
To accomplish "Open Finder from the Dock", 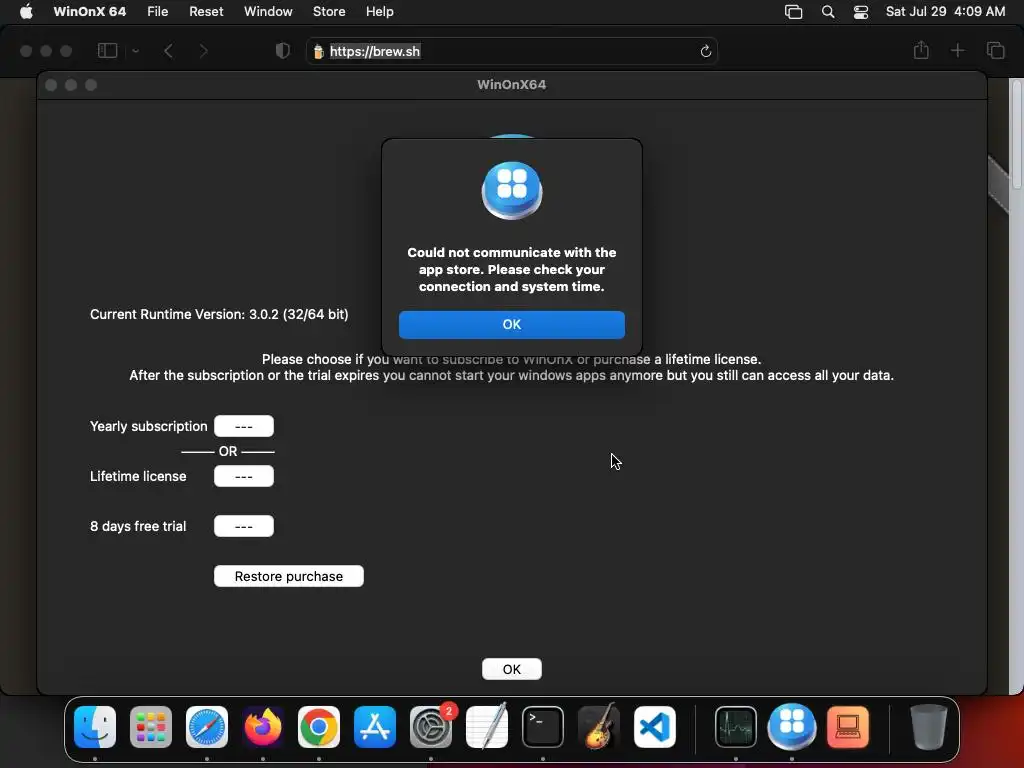I will (95, 727).
